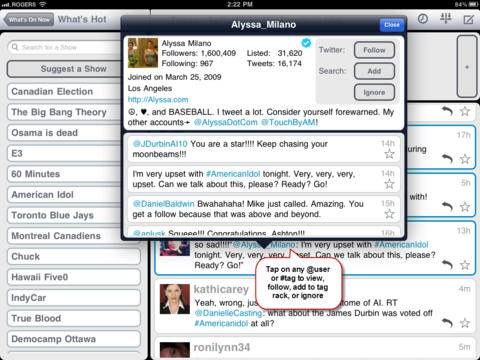Click the Search for a Show field
The image size is (480, 360).
pyautogui.click(x=65, y=47)
